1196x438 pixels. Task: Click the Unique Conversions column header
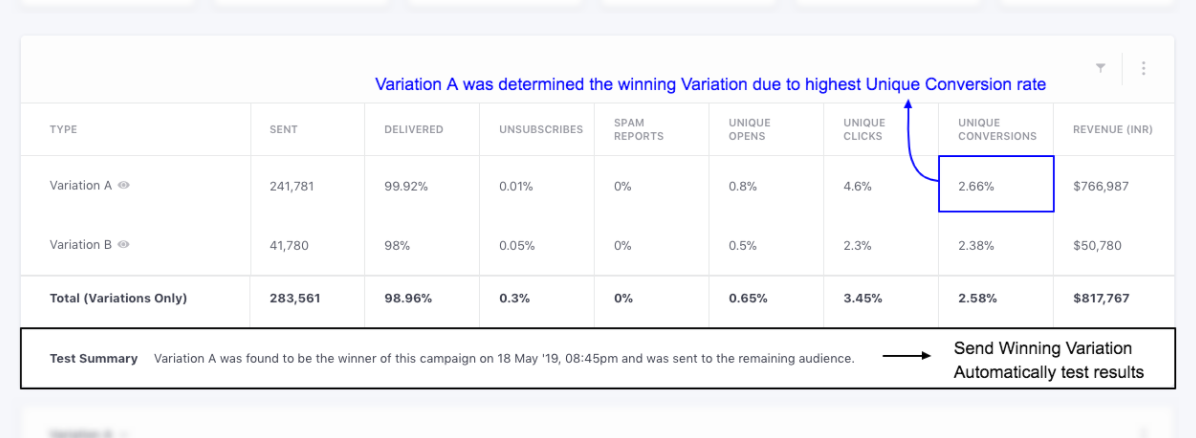point(997,130)
